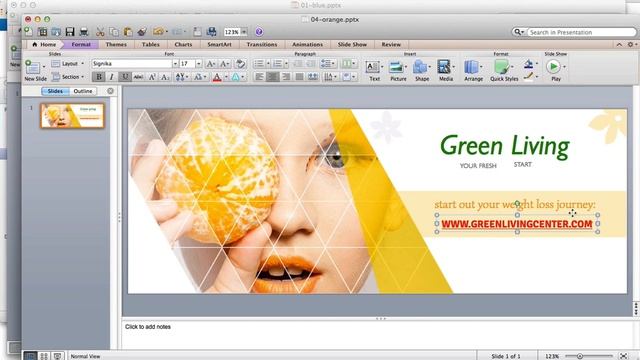This screenshot has width=640, height=360.
Task: Click the Print icon in the toolbar
Action: point(84,32)
